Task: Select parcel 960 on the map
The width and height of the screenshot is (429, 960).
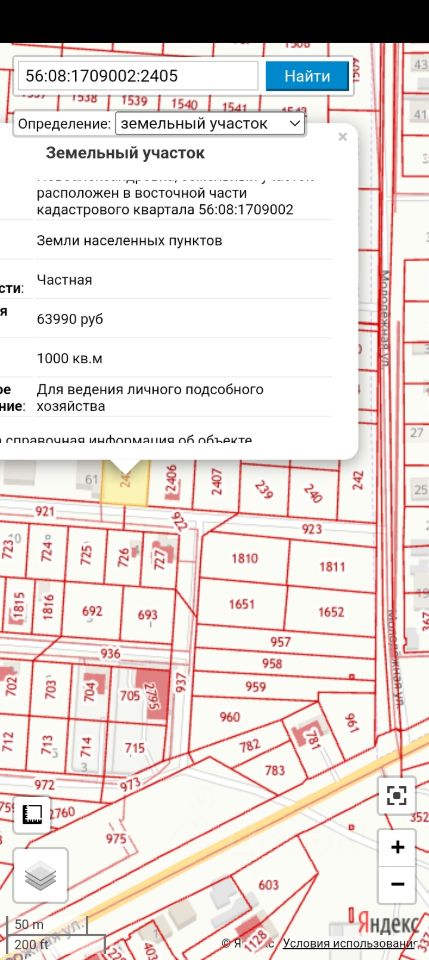Action: [229, 716]
